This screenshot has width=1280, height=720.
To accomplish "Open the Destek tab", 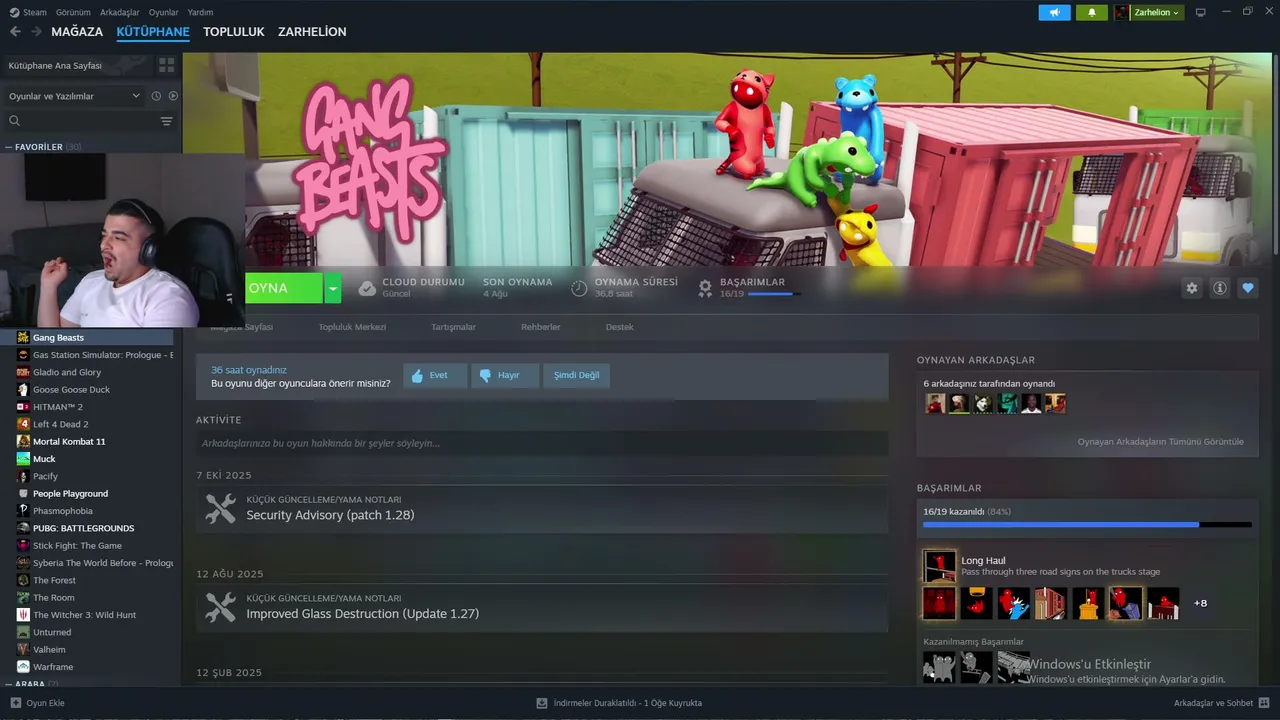I will pyautogui.click(x=619, y=327).
